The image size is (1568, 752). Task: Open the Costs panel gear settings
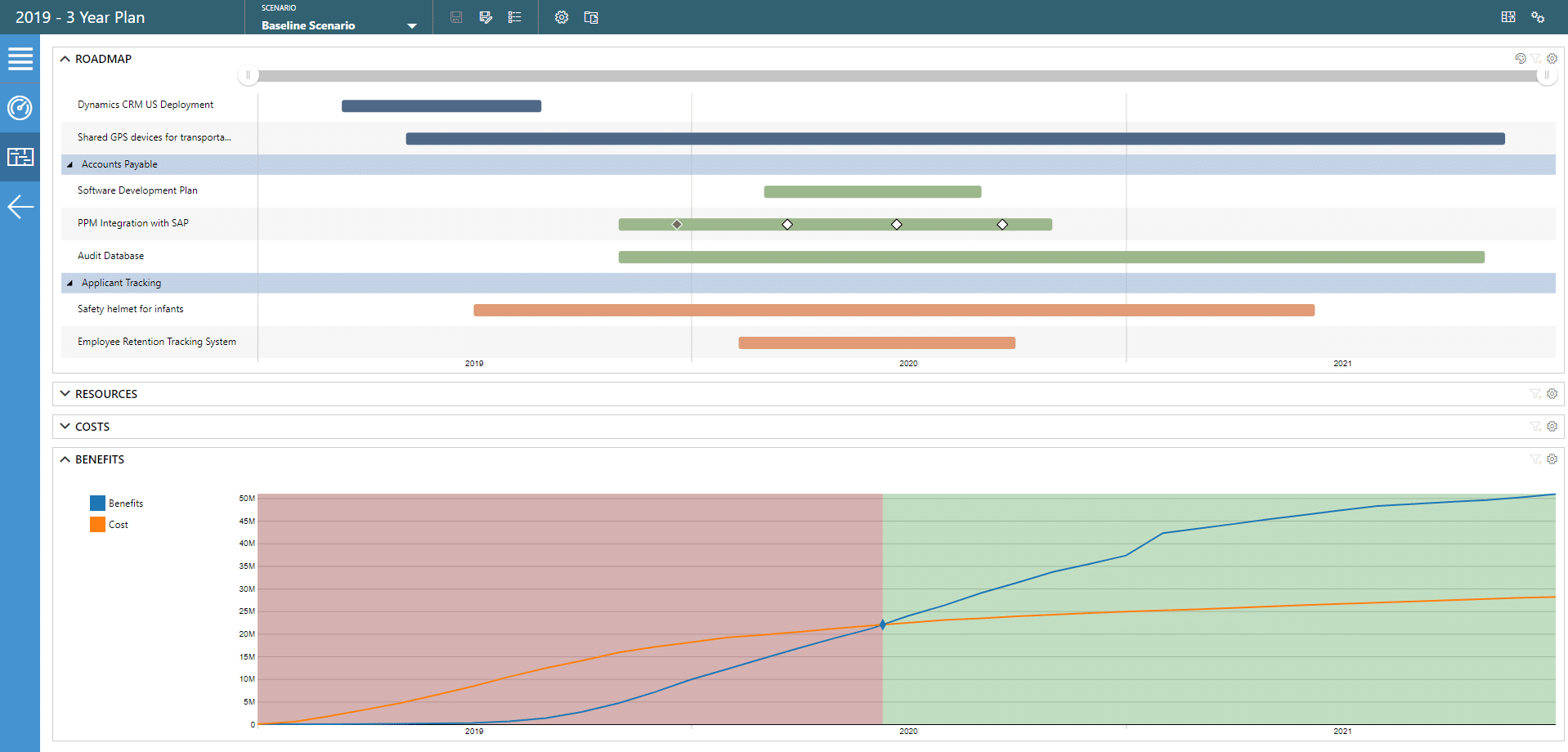click(1552, 427)
